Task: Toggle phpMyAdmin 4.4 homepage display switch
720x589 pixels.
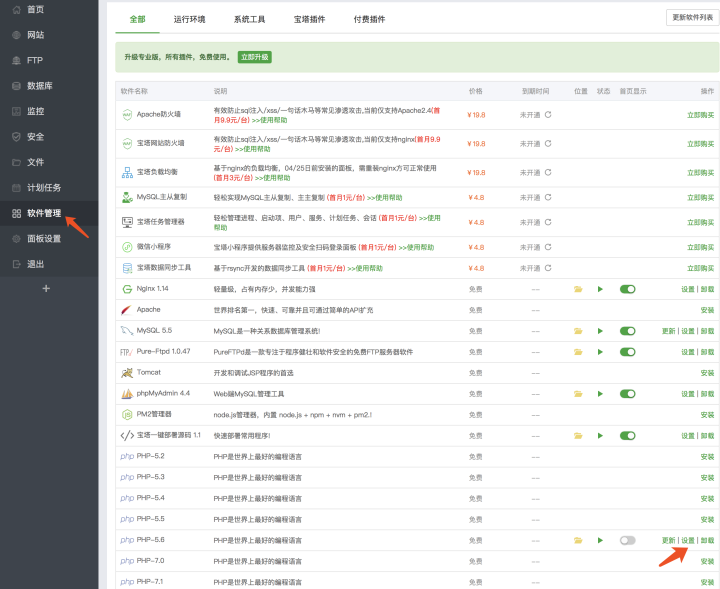Action: point(627,394)
